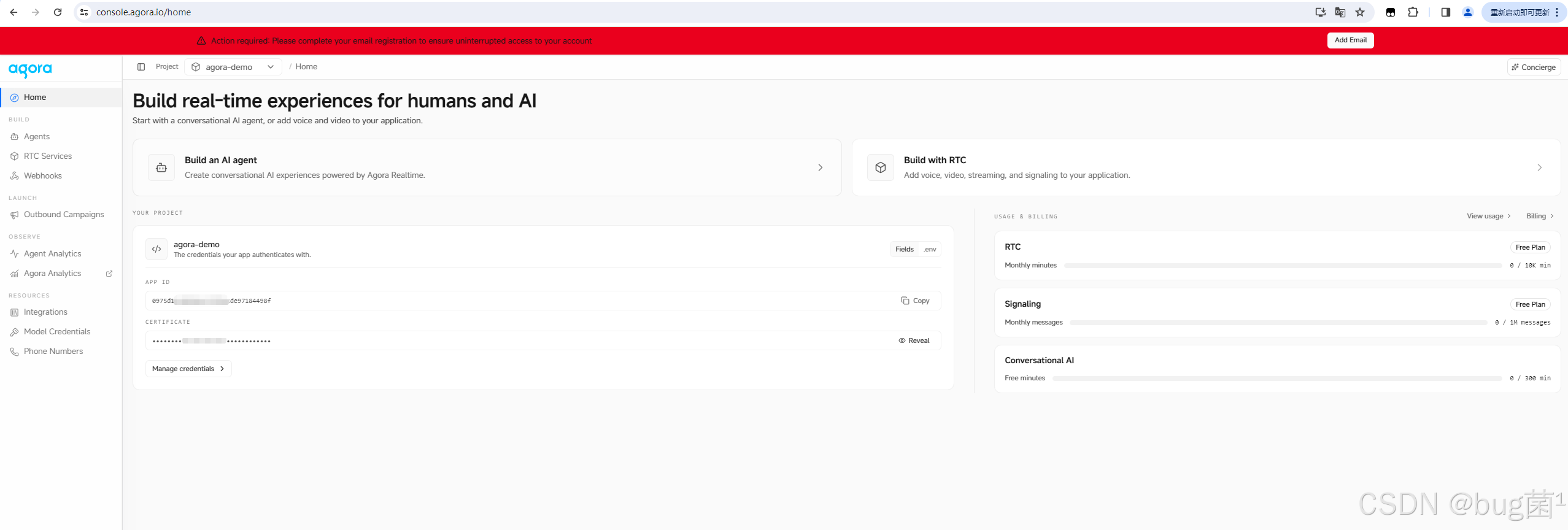
Task: Click the browser forward arrow
Action: tap(36, 12)
